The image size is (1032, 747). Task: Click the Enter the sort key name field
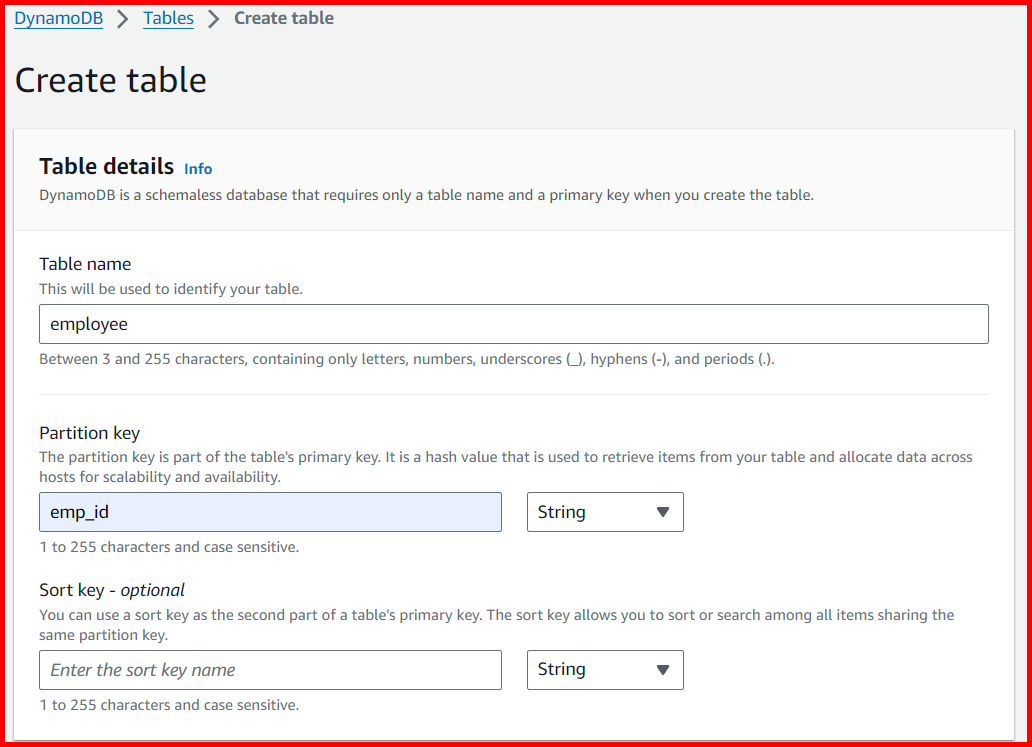(270, 670)
